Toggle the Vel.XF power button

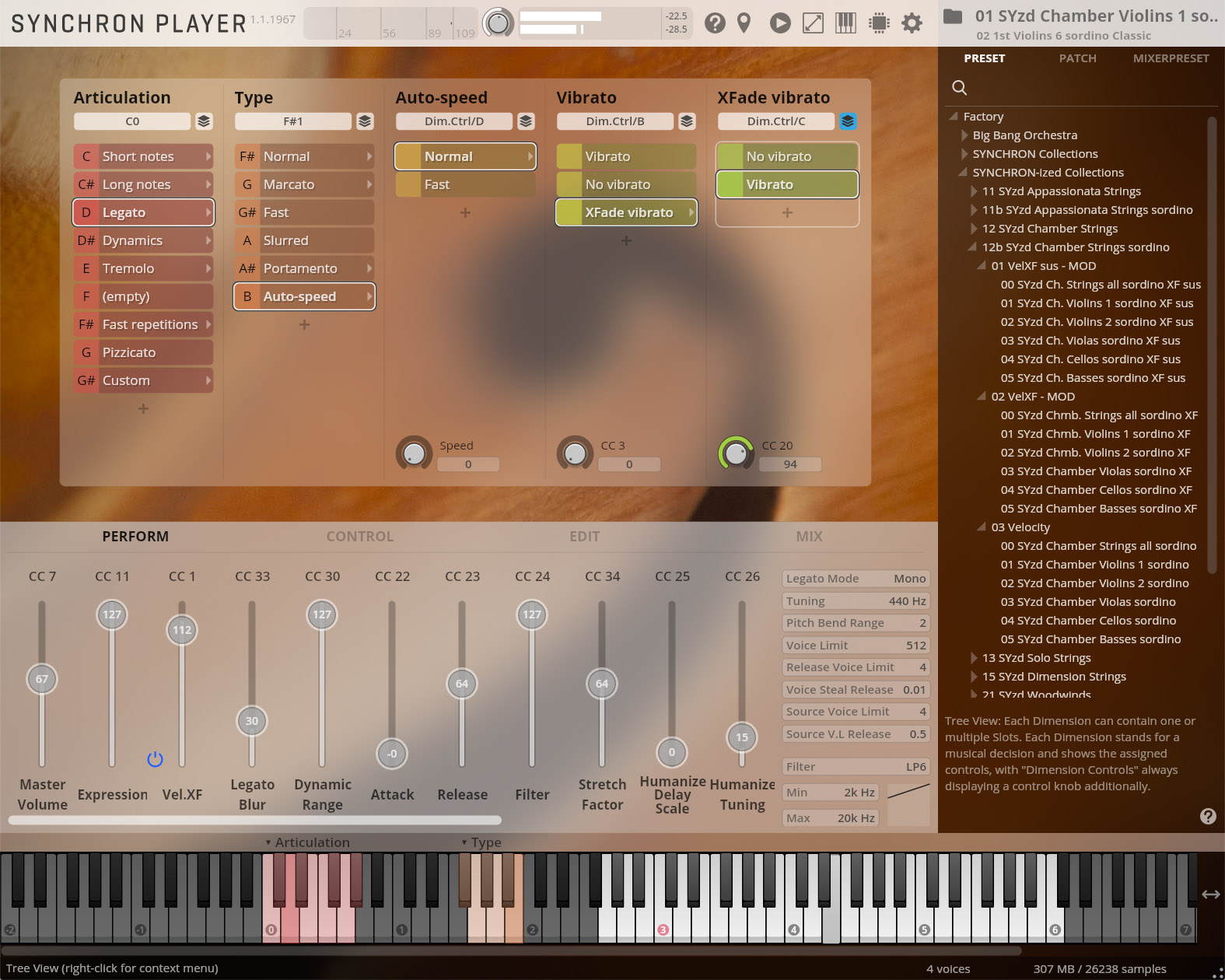click(155, 759)
